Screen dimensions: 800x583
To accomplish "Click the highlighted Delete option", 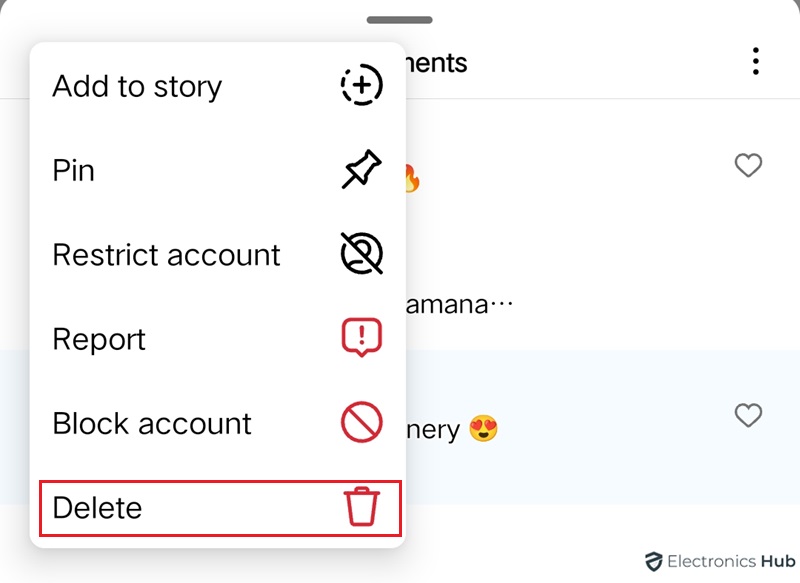I will (x=220, y=508).
